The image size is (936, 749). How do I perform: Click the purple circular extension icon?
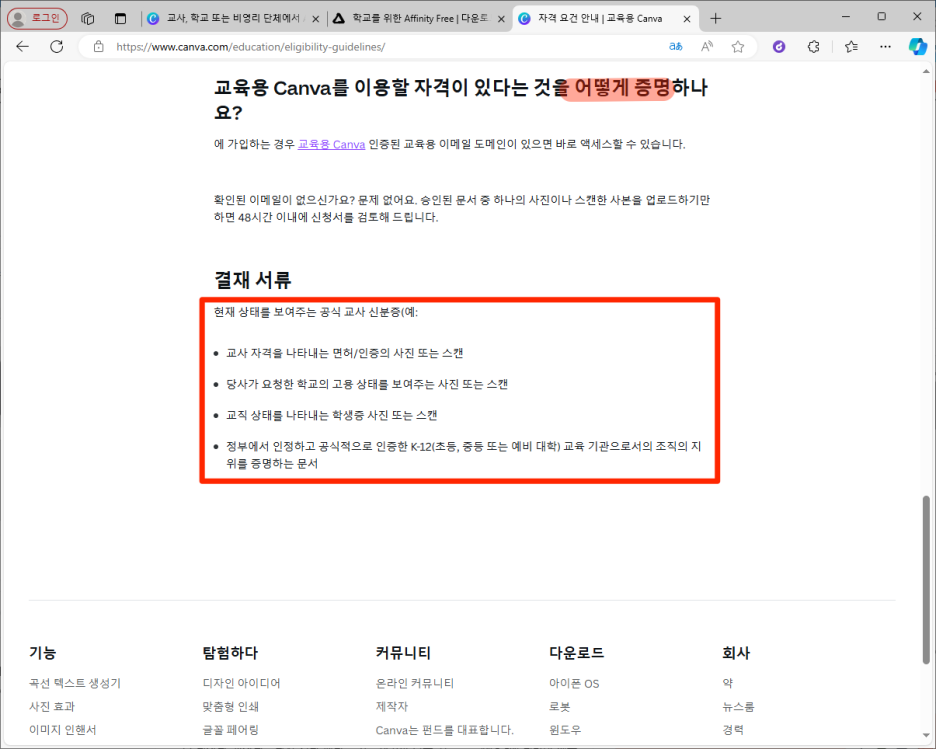click(x=779, y=47)
